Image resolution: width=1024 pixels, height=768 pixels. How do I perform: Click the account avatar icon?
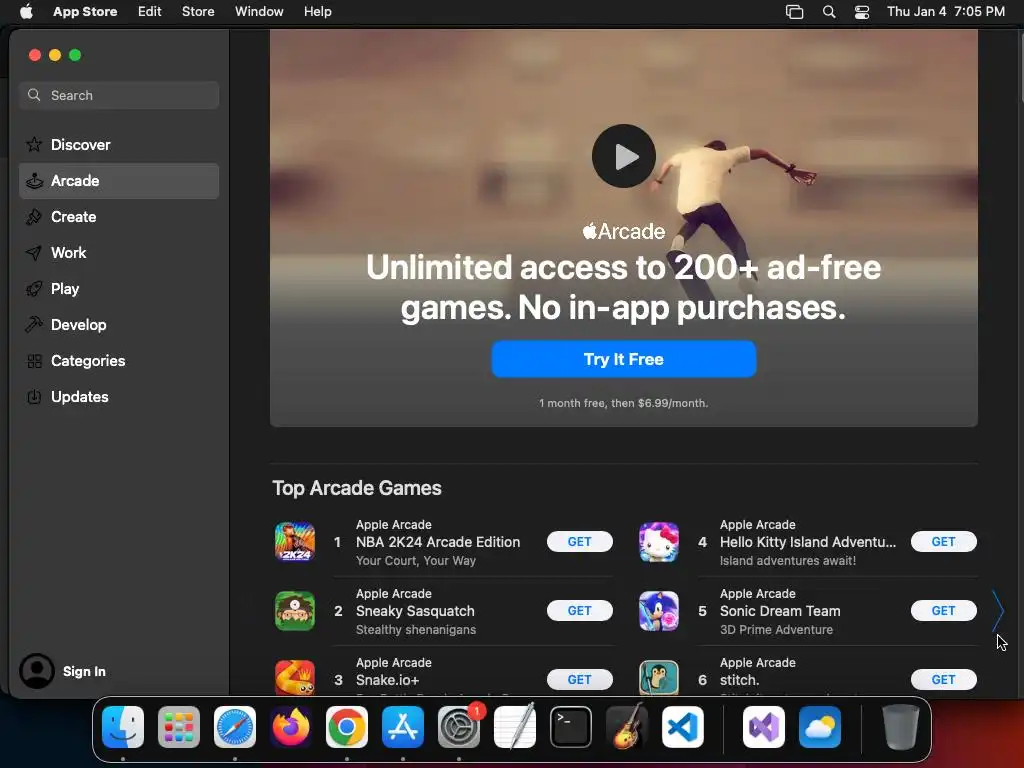coord(37,671)
